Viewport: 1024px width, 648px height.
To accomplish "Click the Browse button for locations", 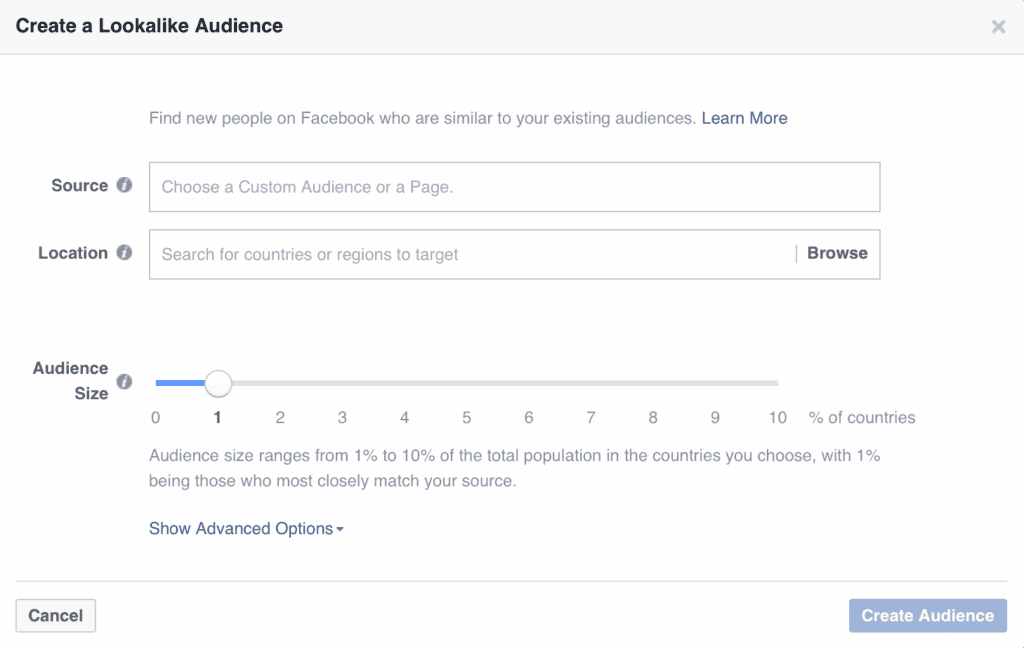I will click(838, 253).
